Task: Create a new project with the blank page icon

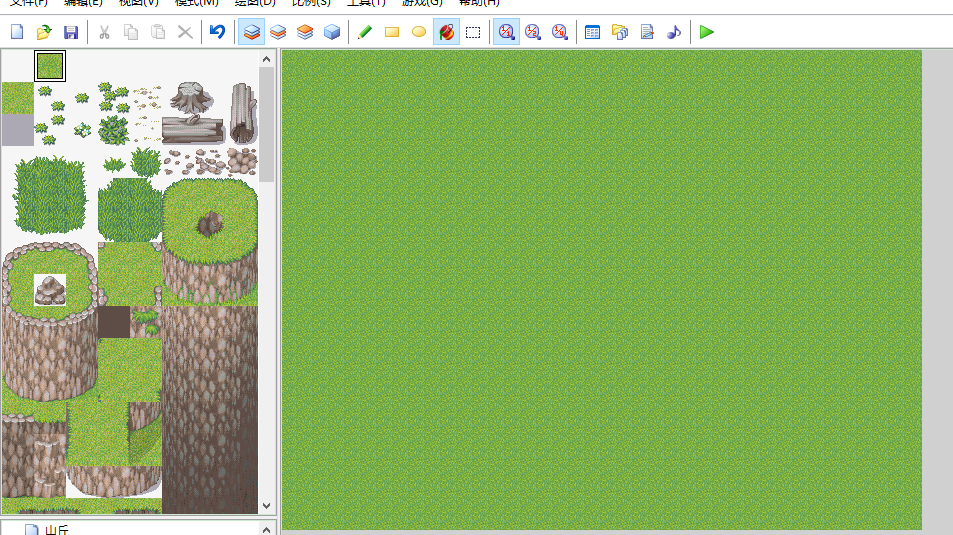Action: click(17, 32)
